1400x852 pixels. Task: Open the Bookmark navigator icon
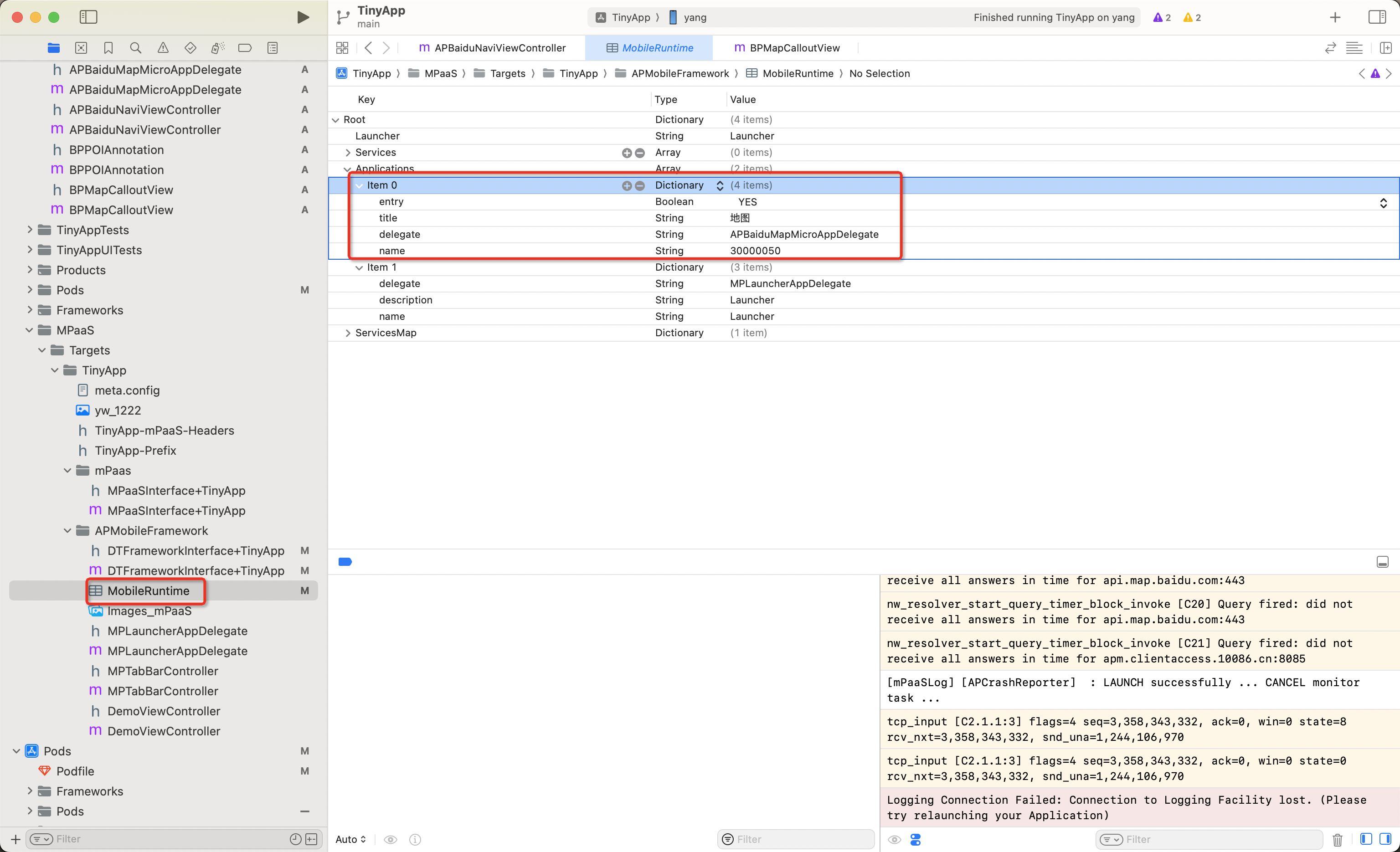(x=108, y=48)
